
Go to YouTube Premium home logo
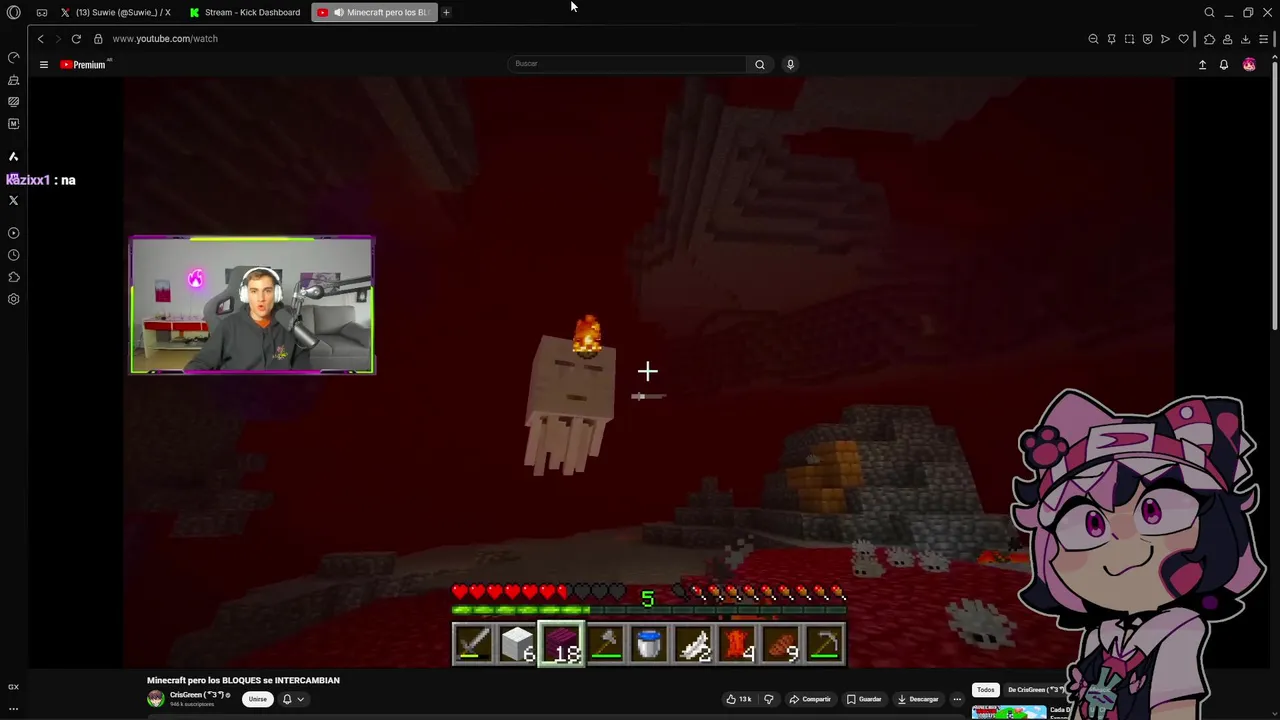(x=84, y=64)
